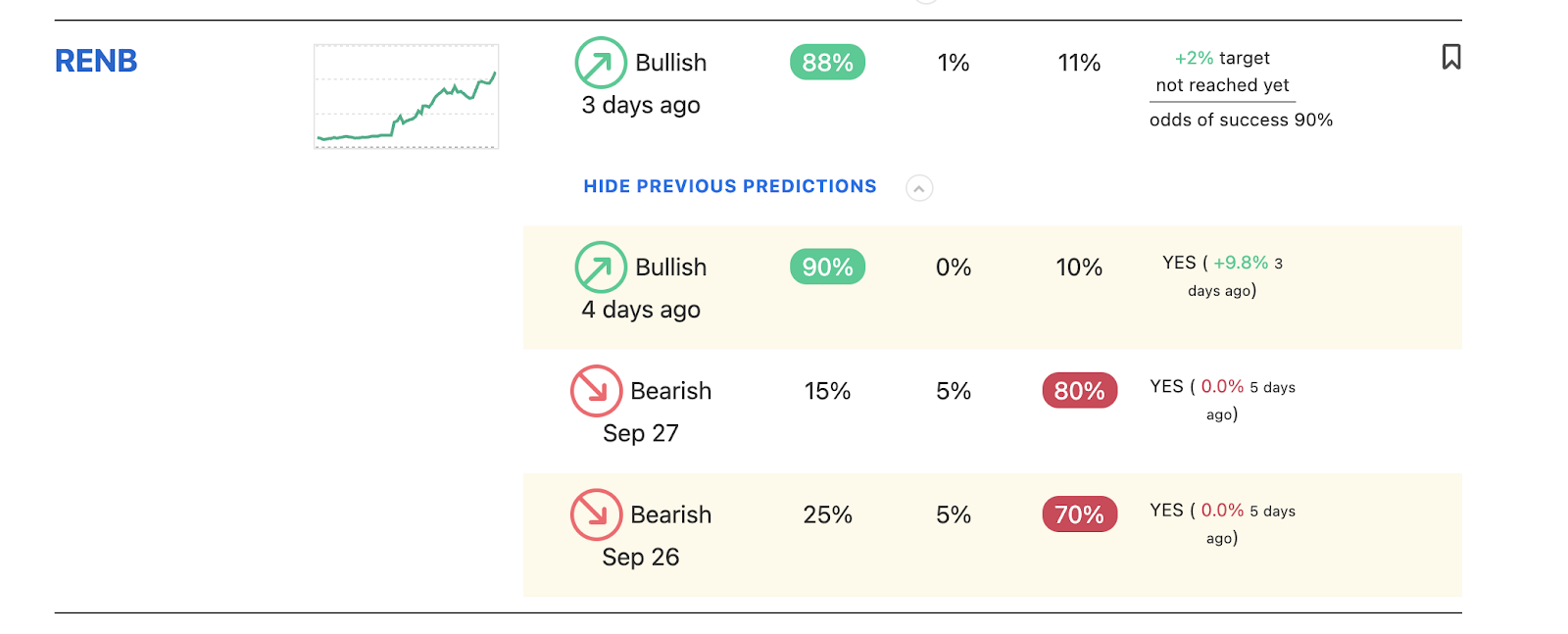Click Hide Previous Predictions link

tap(730, 186)
